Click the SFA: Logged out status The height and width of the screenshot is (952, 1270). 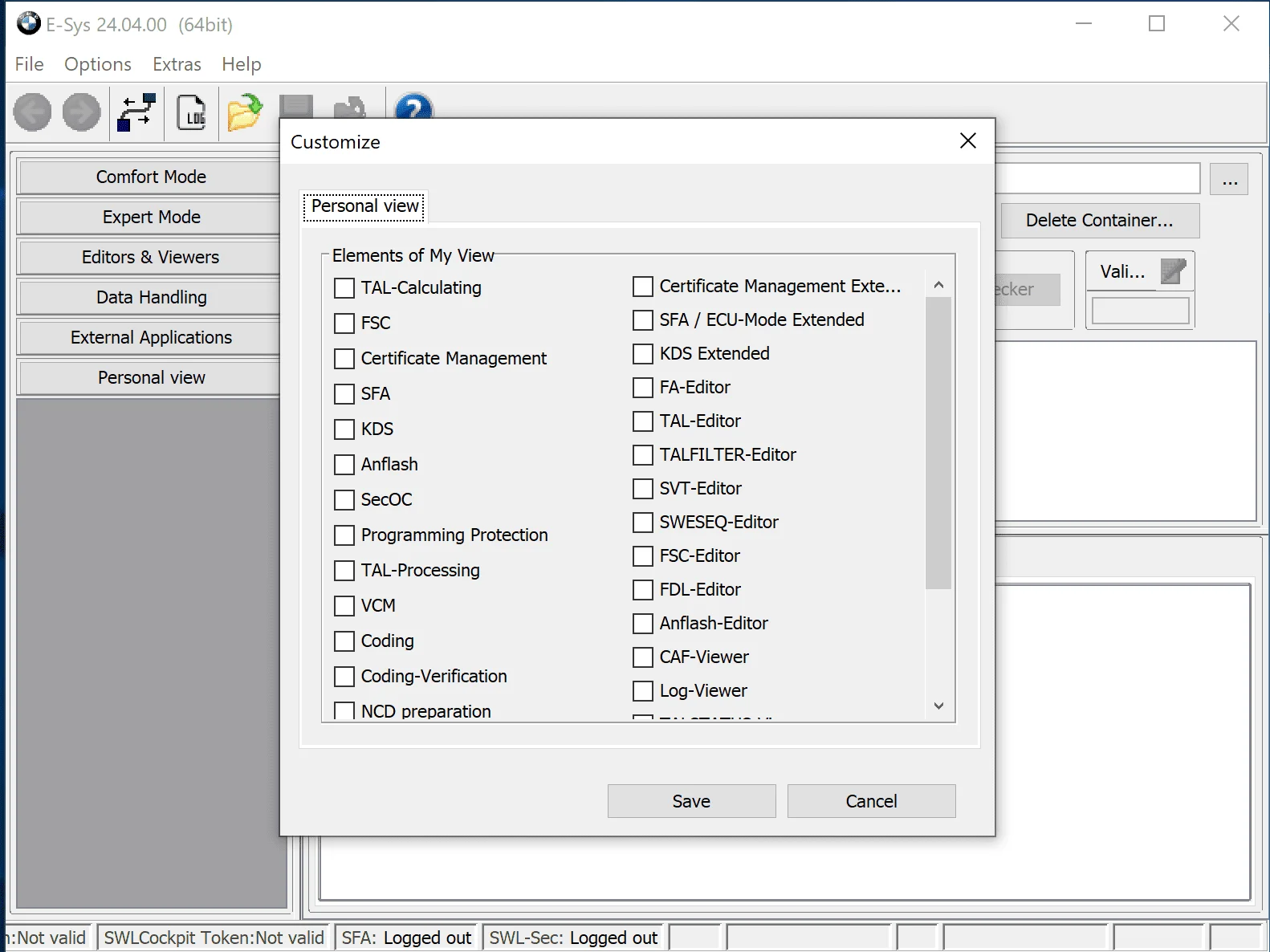[x=406, y=938]
